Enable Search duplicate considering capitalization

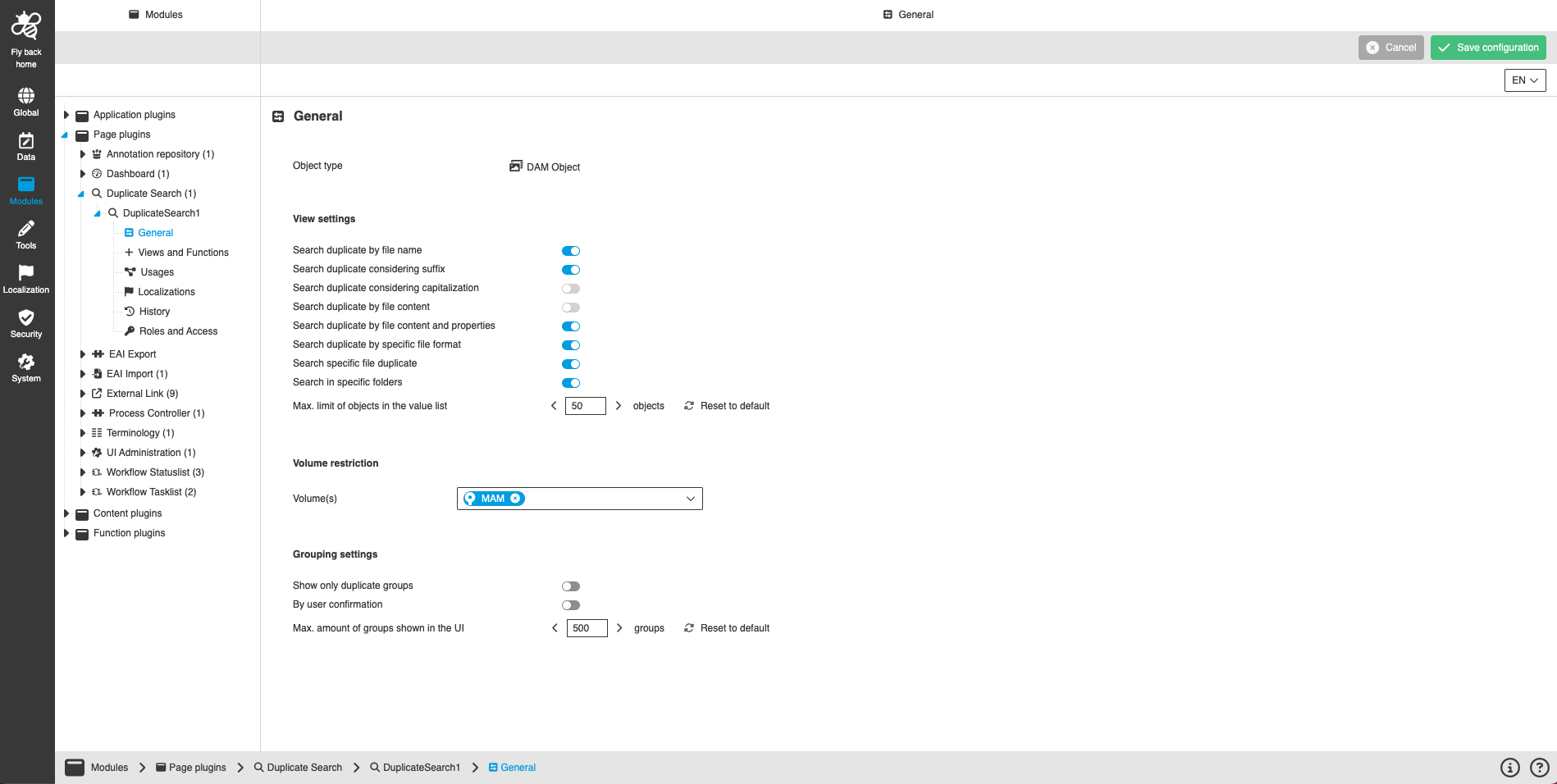[x=571, y=289]
